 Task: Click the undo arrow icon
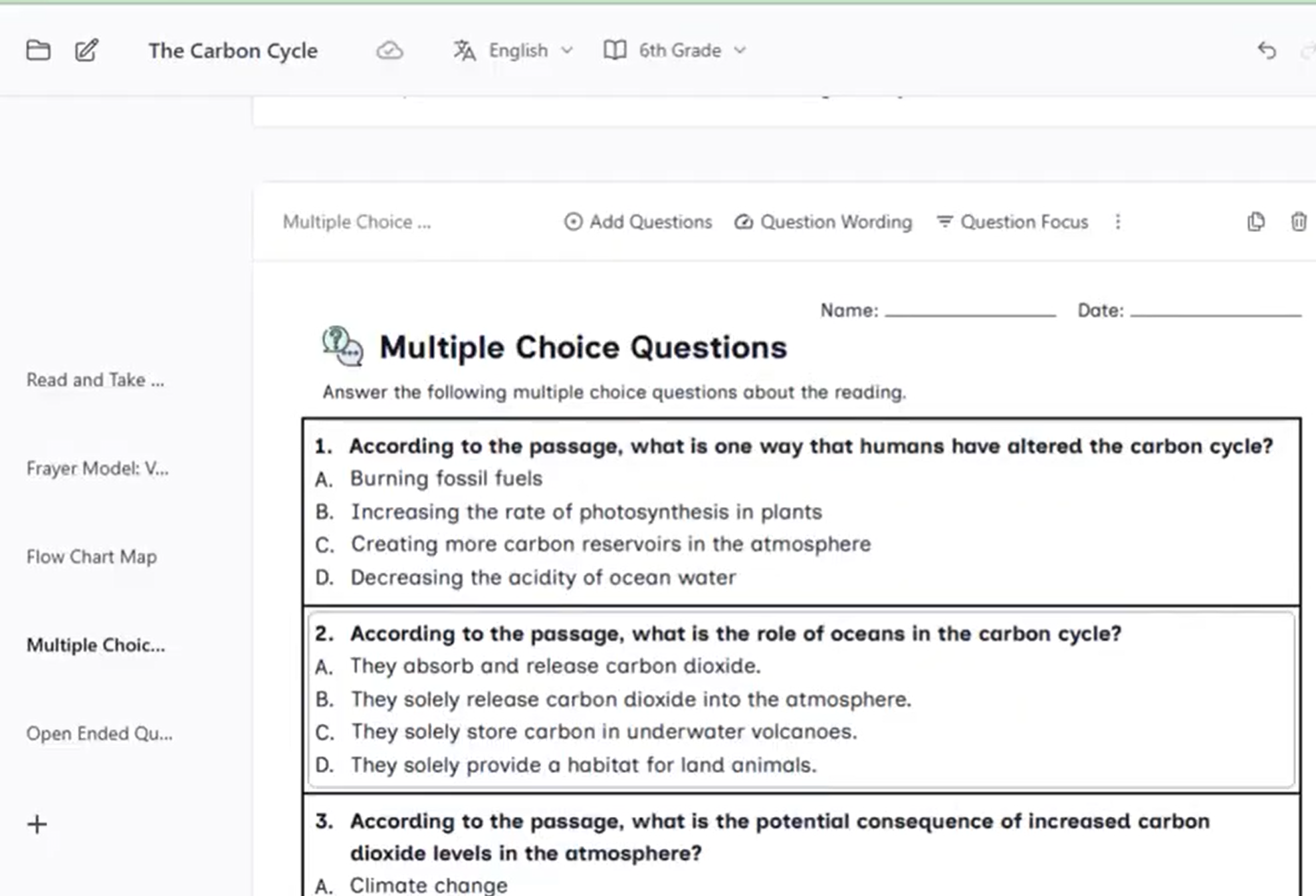pyautogui.click(x=1267, y=51)
